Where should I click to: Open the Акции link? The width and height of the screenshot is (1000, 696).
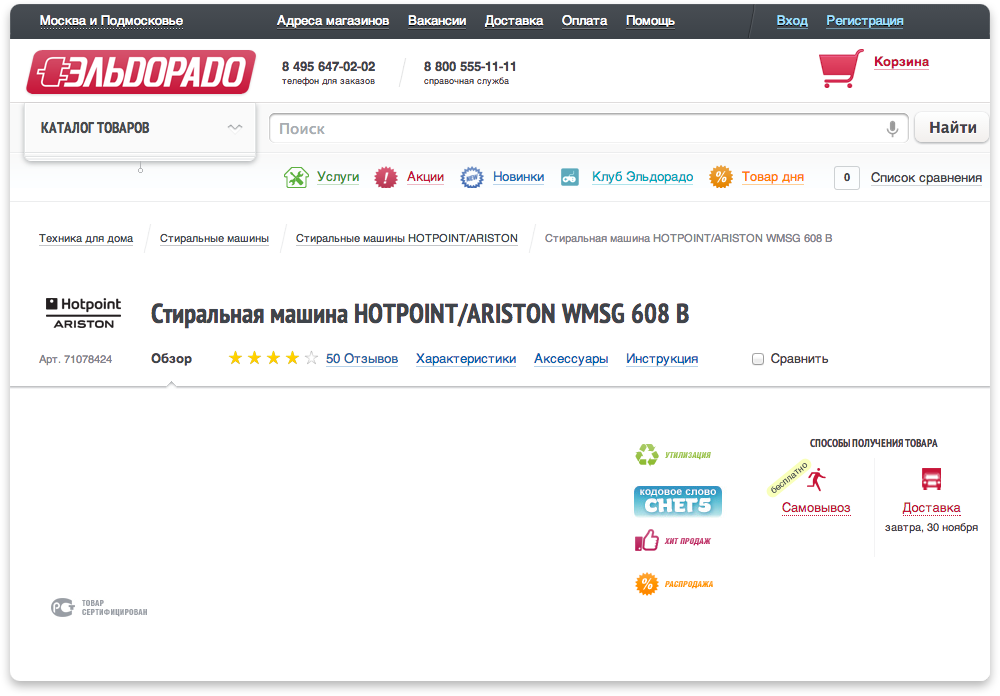coord(425,177)
